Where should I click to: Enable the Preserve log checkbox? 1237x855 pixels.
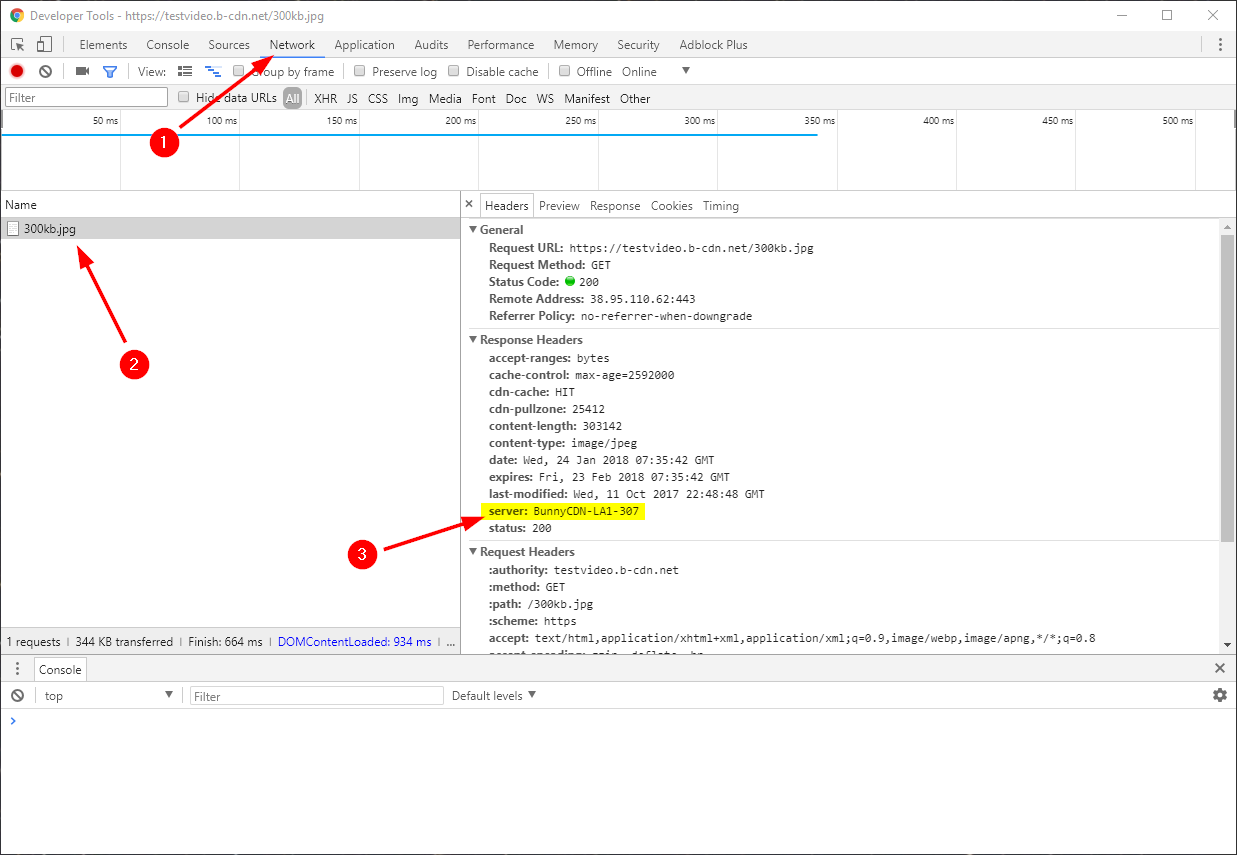click(360, 71)
